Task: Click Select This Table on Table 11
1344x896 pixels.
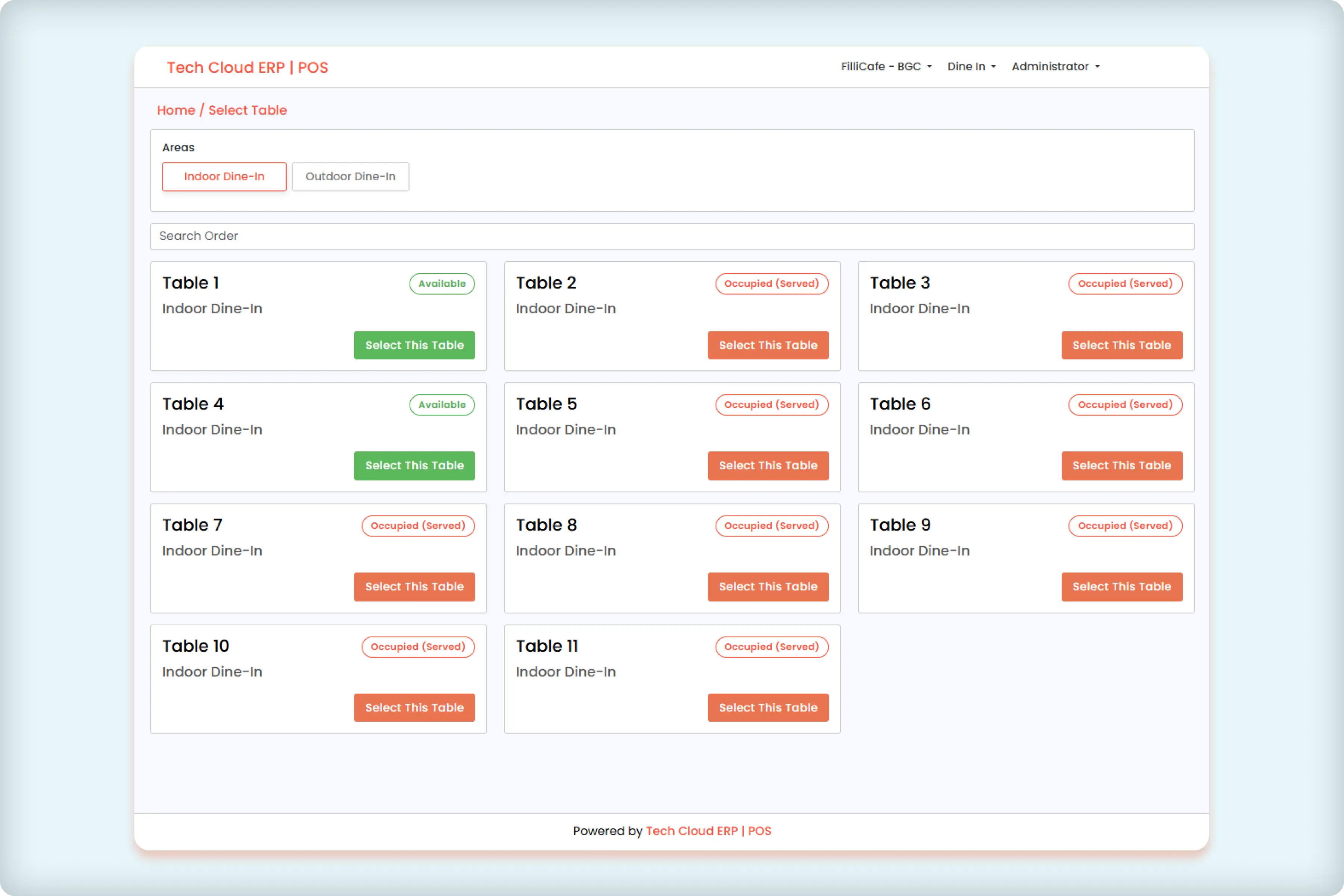Action: click(x=768, y=707)
